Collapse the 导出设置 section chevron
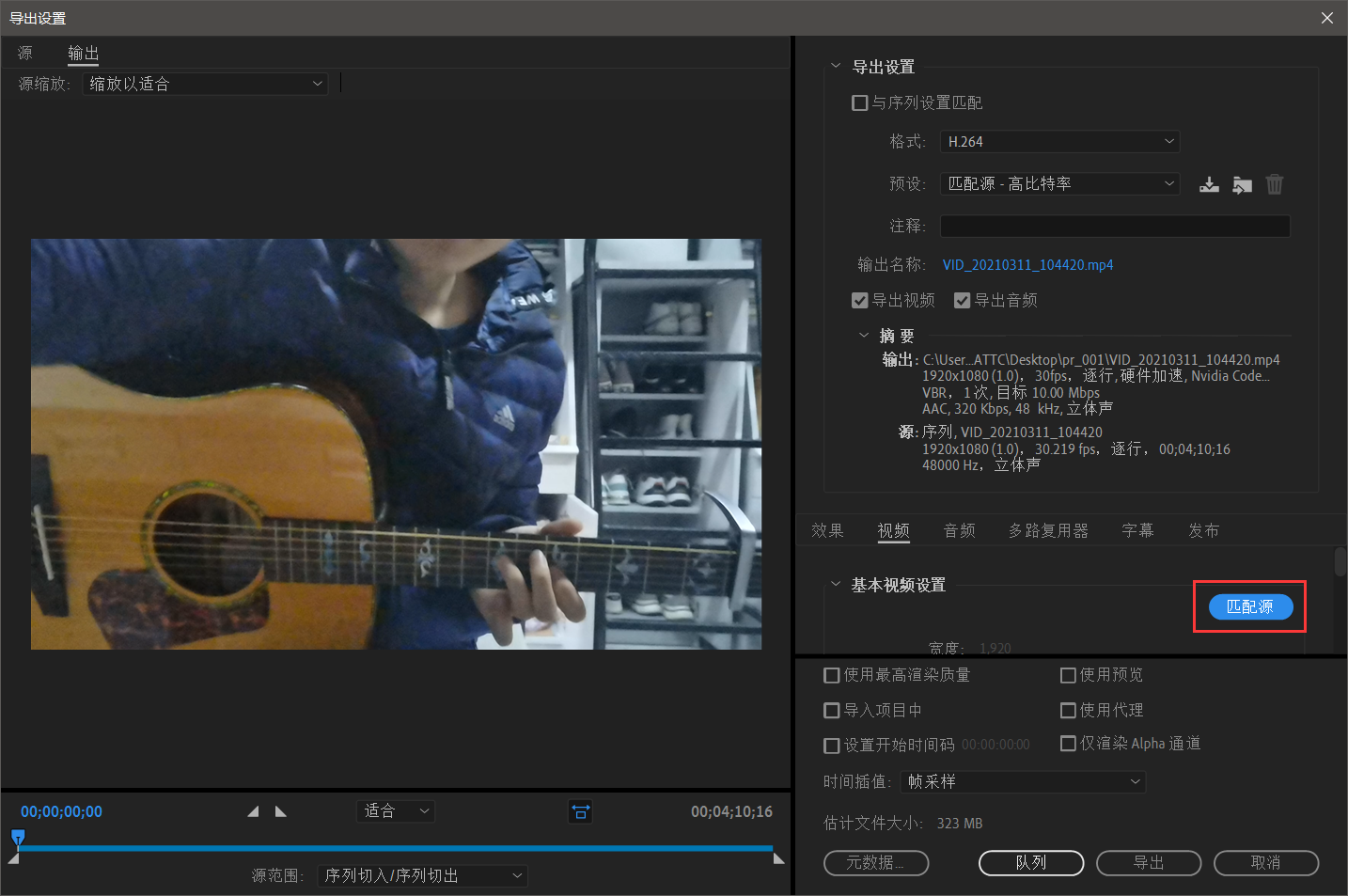Image resolution: width=1348 pixels, height=896 pixels. click(x=836, y=67)
